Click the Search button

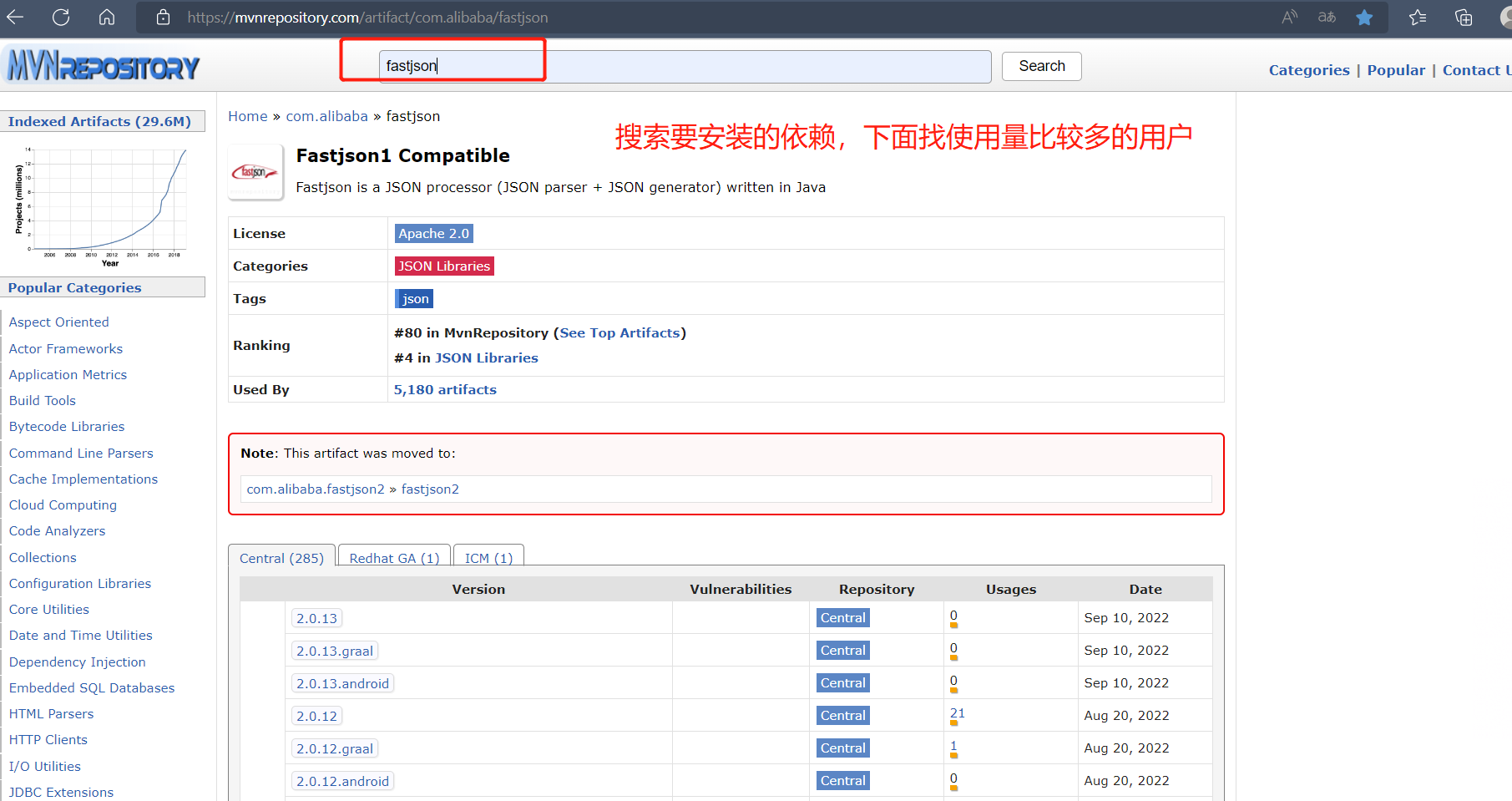[x=1042, y=66]
